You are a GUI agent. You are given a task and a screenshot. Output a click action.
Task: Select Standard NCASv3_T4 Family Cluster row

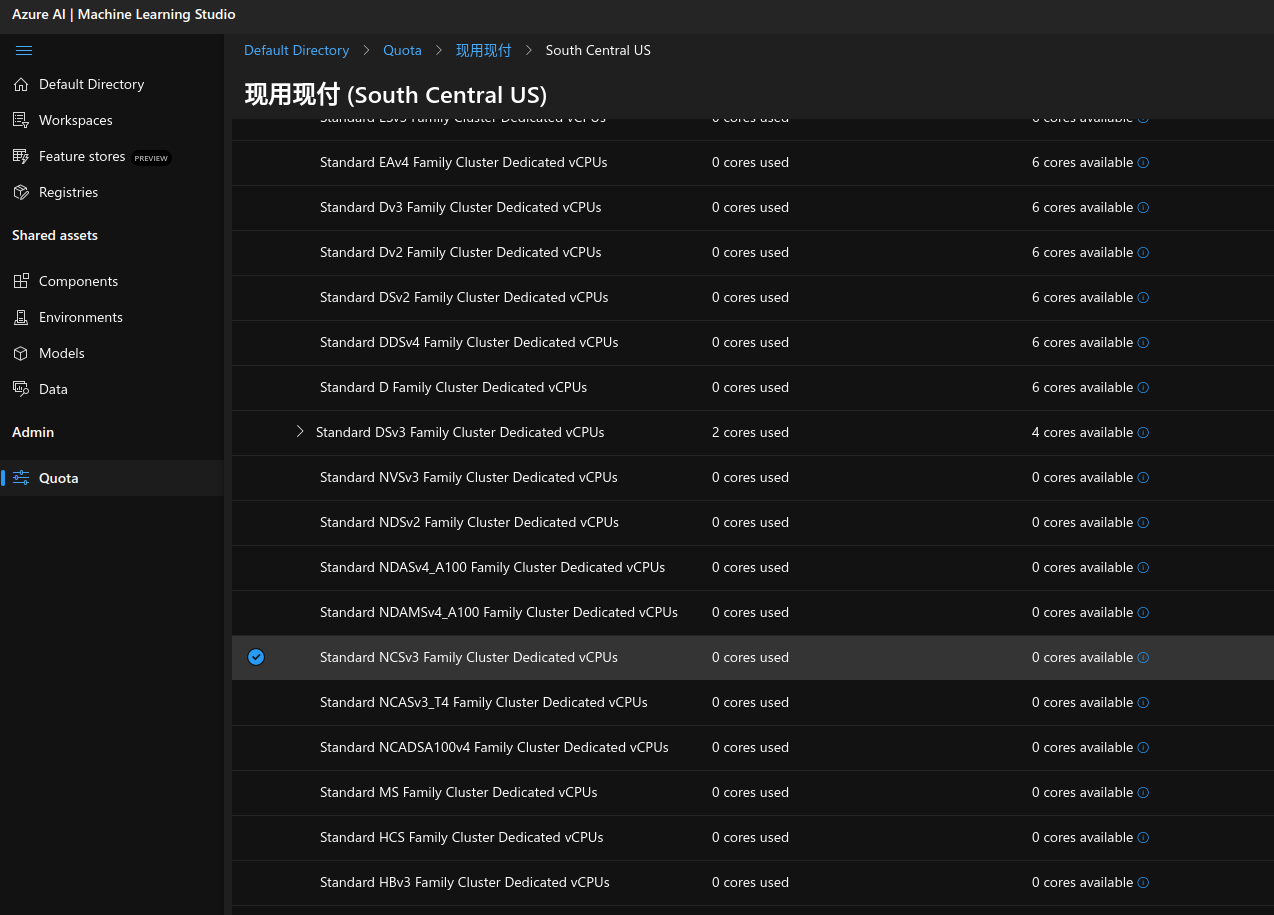(x=753, y=702)
